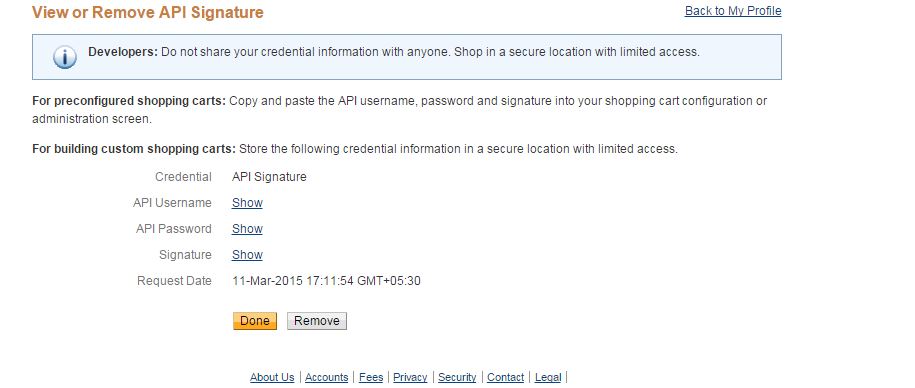
Task: Click the blue information icon in the notice box
Action: click(x=65, y=57)
